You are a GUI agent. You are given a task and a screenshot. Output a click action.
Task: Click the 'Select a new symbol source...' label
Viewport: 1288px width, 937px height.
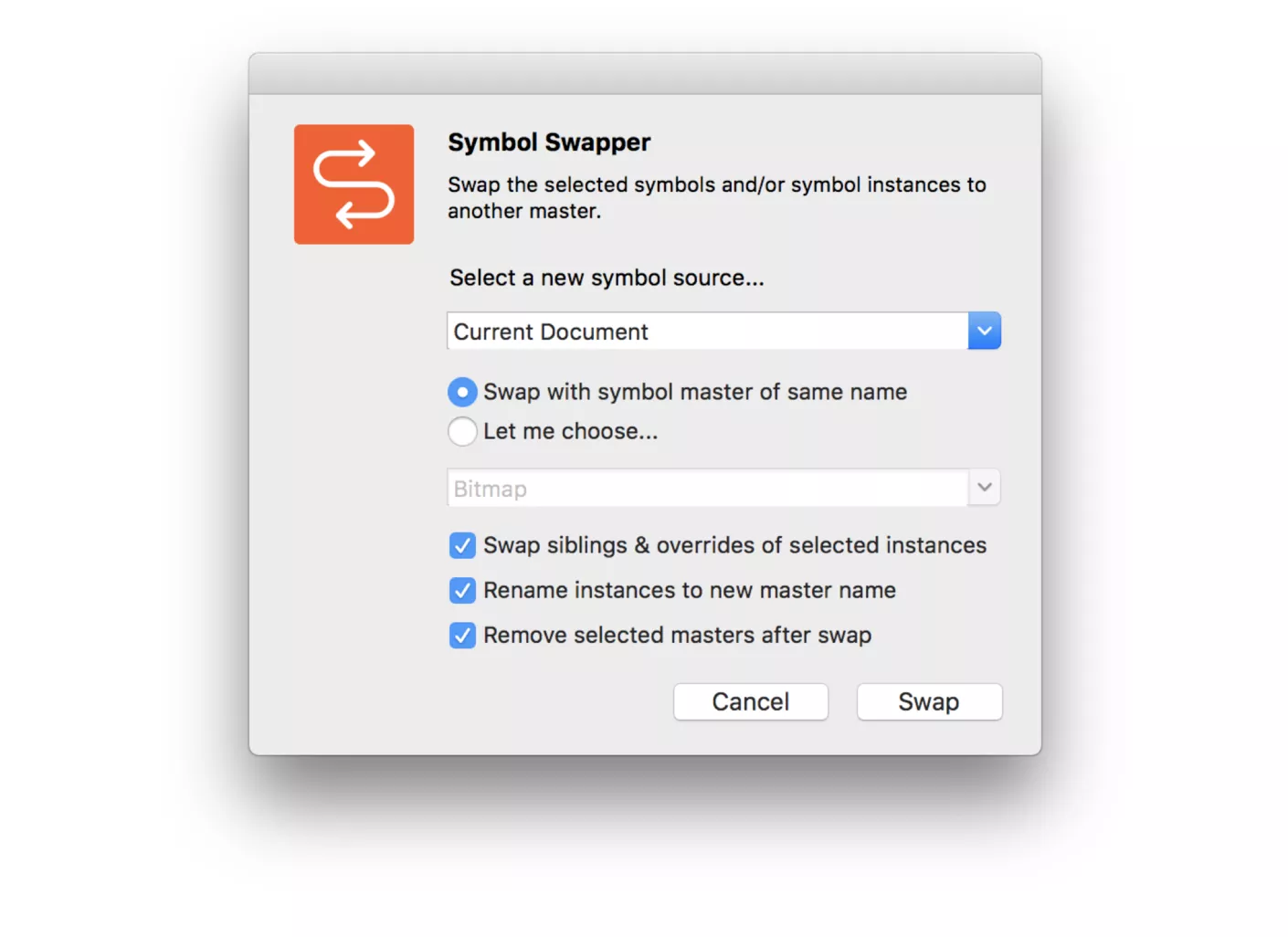click(607, 278)
